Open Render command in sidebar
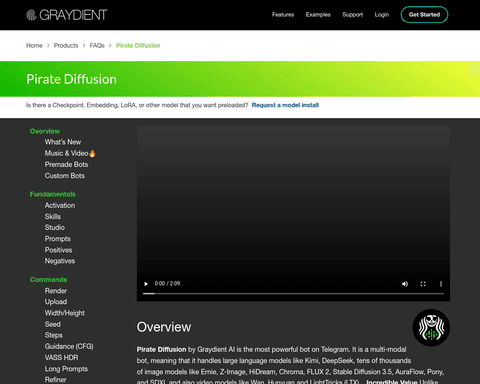Image resolution: width=480 pixels, height=384 pixels. (x=56, y=291)
